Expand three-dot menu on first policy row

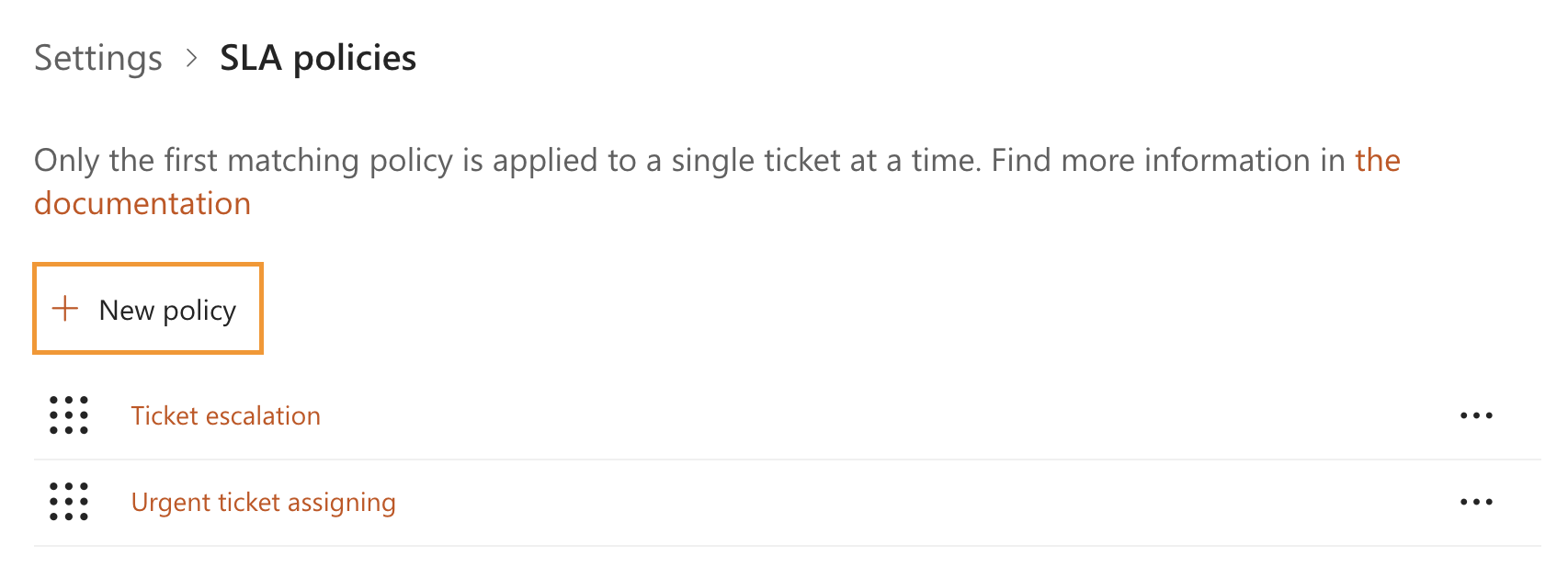1476,415
